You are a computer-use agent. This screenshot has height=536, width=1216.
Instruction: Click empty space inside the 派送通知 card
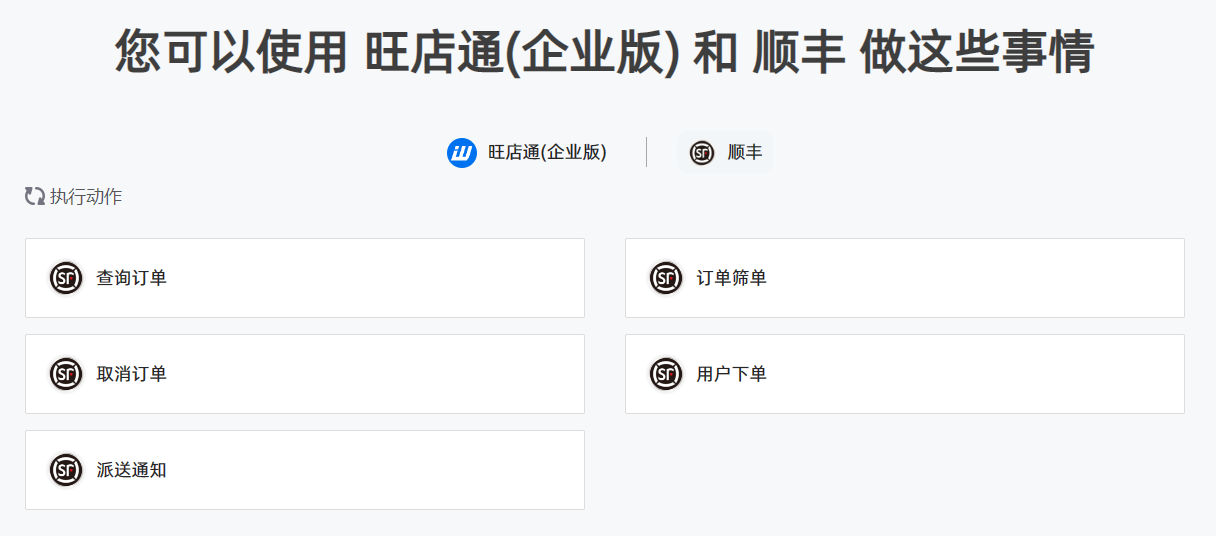tap(380, 470)
